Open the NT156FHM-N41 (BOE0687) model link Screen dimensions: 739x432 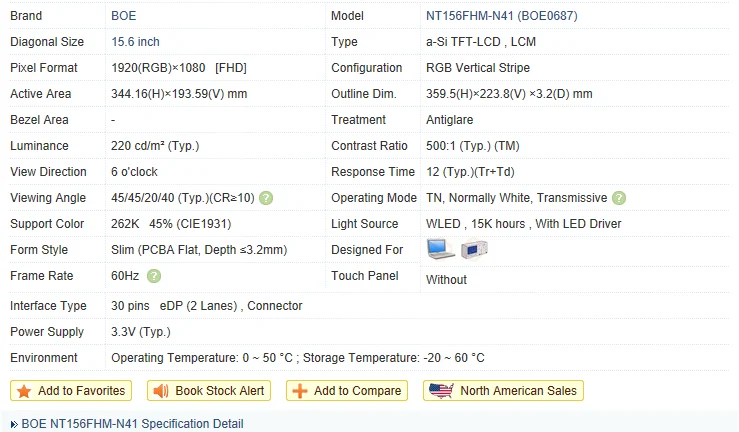(x=501, y=16)
